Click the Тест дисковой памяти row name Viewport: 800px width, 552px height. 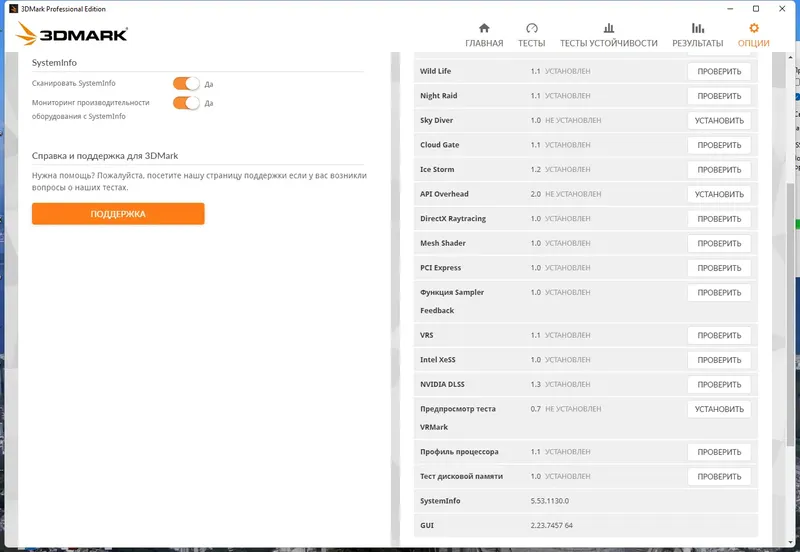tap(461, 476)
